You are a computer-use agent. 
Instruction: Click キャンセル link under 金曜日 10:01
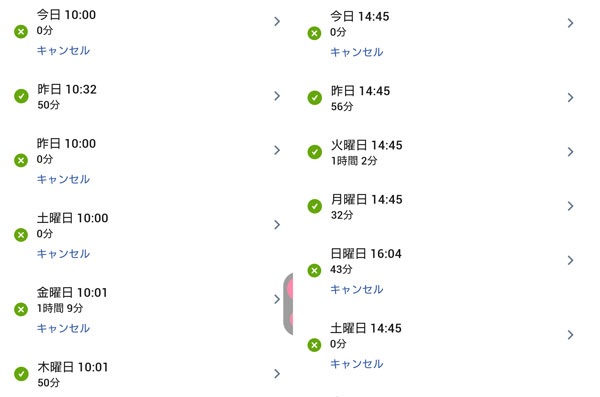(x=63, y=328)
